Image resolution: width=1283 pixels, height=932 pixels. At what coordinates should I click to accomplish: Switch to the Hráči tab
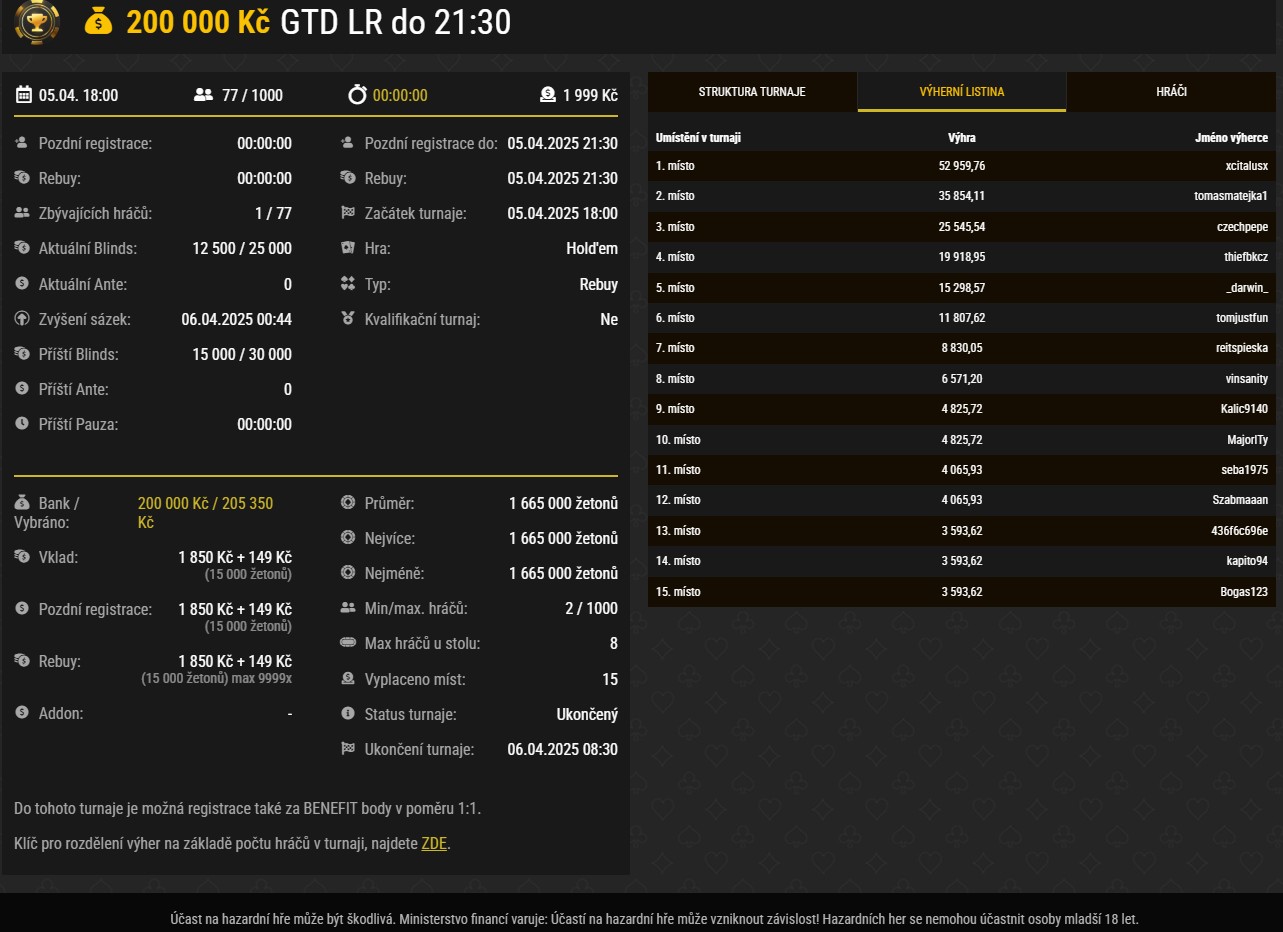pos(1171,92)
